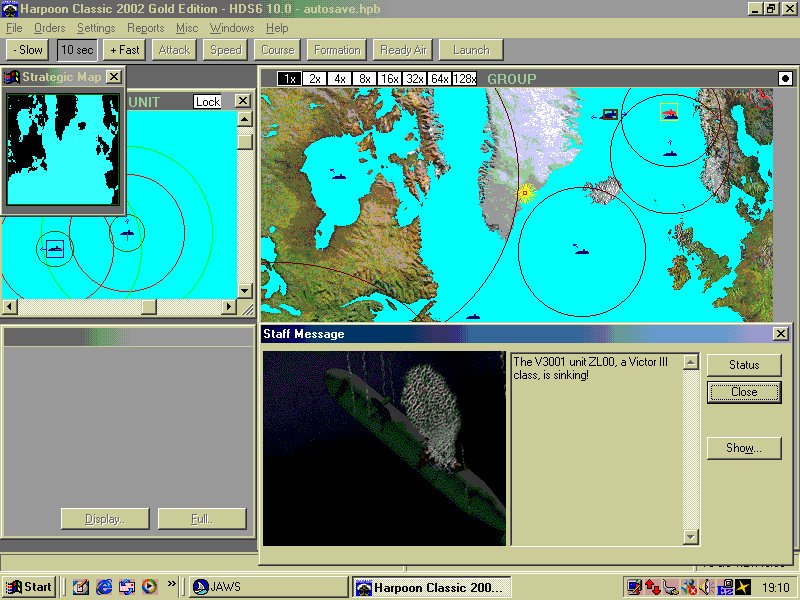This screenshot has height=600, width=800.
Task: Open the Formation editor button
Action: point(337,50)
